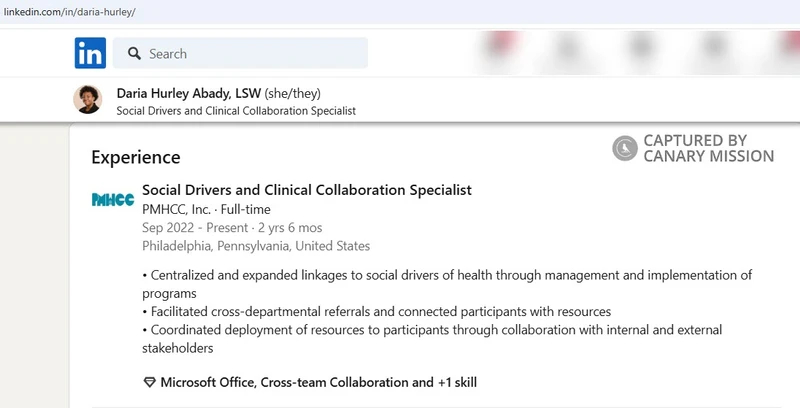Open the profile photo in sticky header
Screen dimensions: 800x408
click(88, 99)
